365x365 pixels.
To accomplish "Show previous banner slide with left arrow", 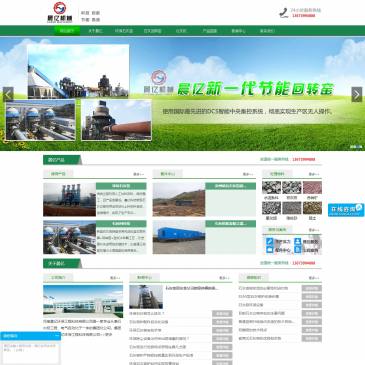I will pyautogui.click(x=8, y=94).
